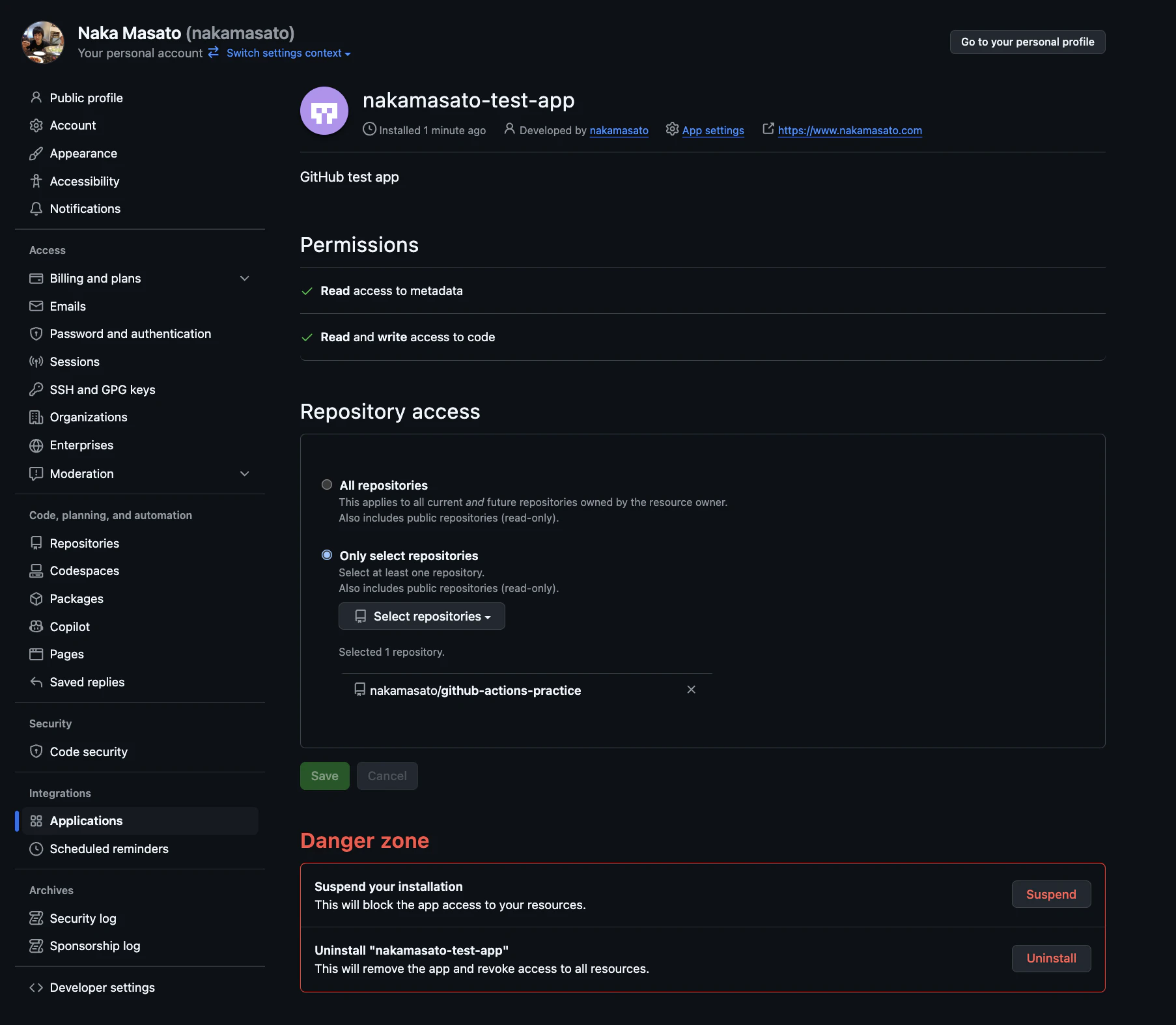This screenshot has height=1025, width=1176.
Task: Click the Saved replies arrow icon
Action: click(36, 682)
